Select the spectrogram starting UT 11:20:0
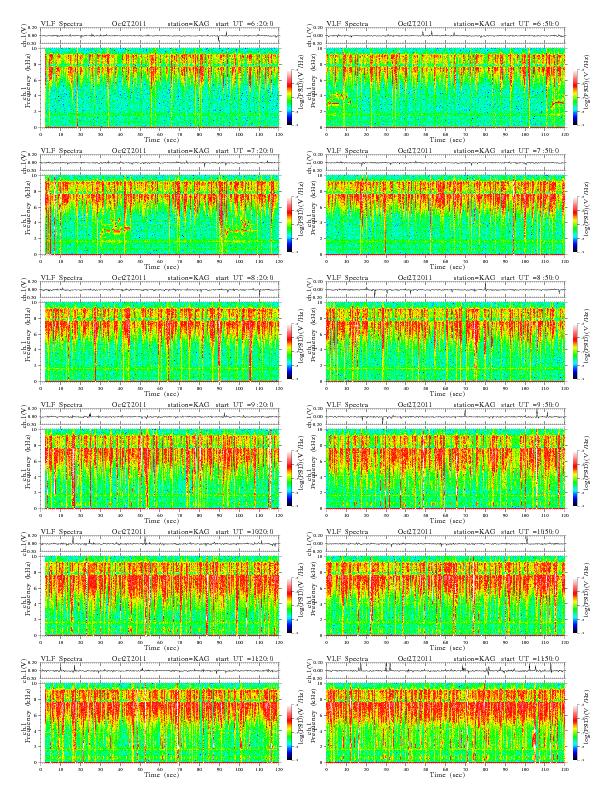Image resolution: width=612 pixels, height=792 pixels. [160, 723]
